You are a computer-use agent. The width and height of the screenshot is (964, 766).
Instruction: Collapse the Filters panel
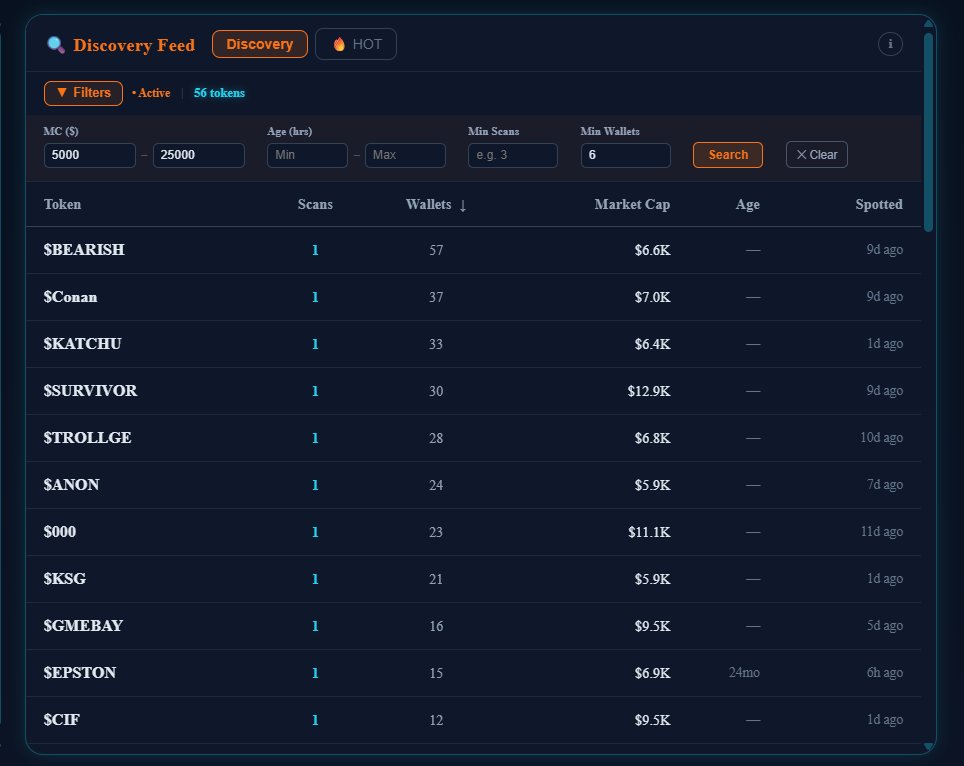84,93
